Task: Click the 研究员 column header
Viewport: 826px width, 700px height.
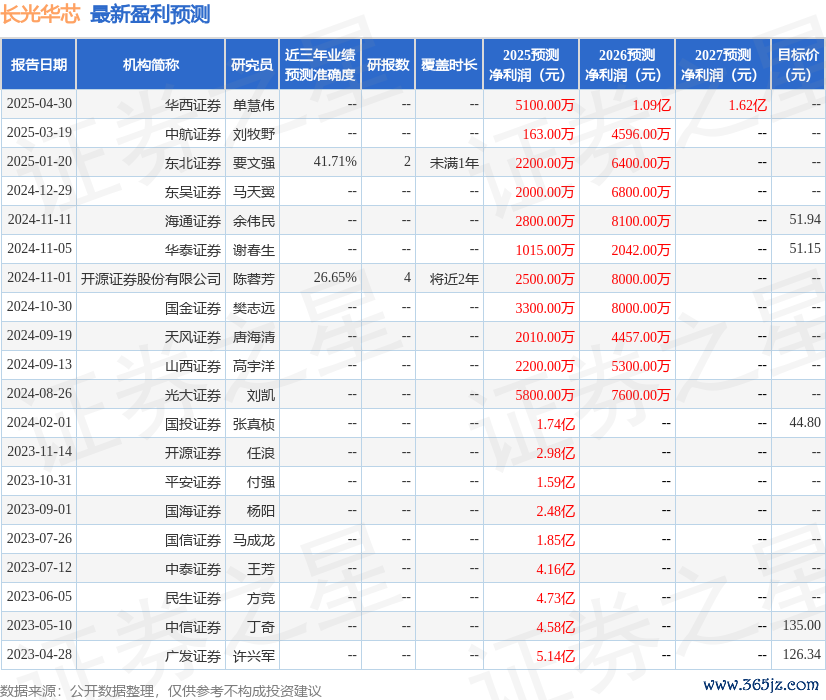Action: coord(252,64)
